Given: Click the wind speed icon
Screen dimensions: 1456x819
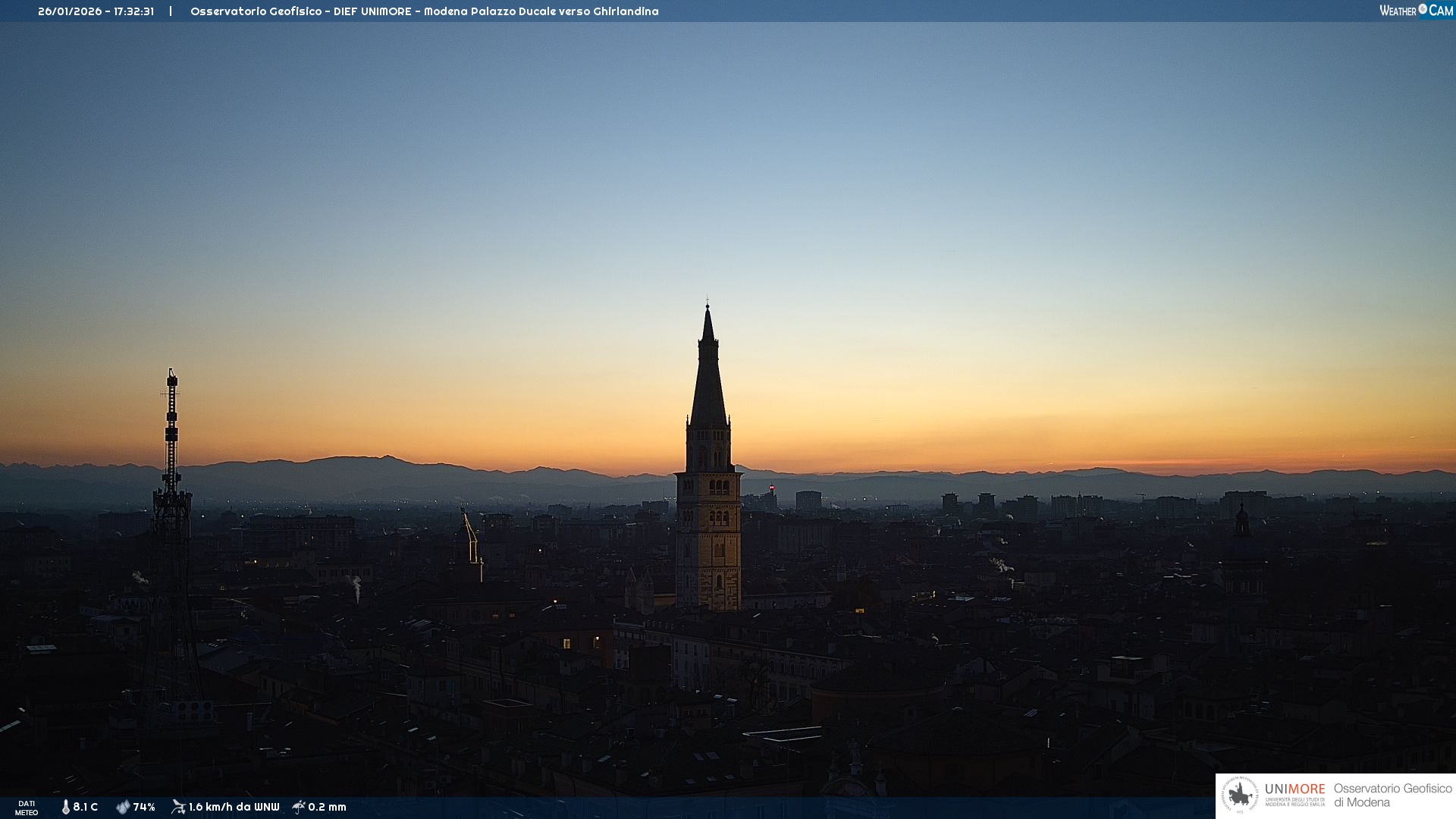Looking at the screenshot, I should click(178, 807).
